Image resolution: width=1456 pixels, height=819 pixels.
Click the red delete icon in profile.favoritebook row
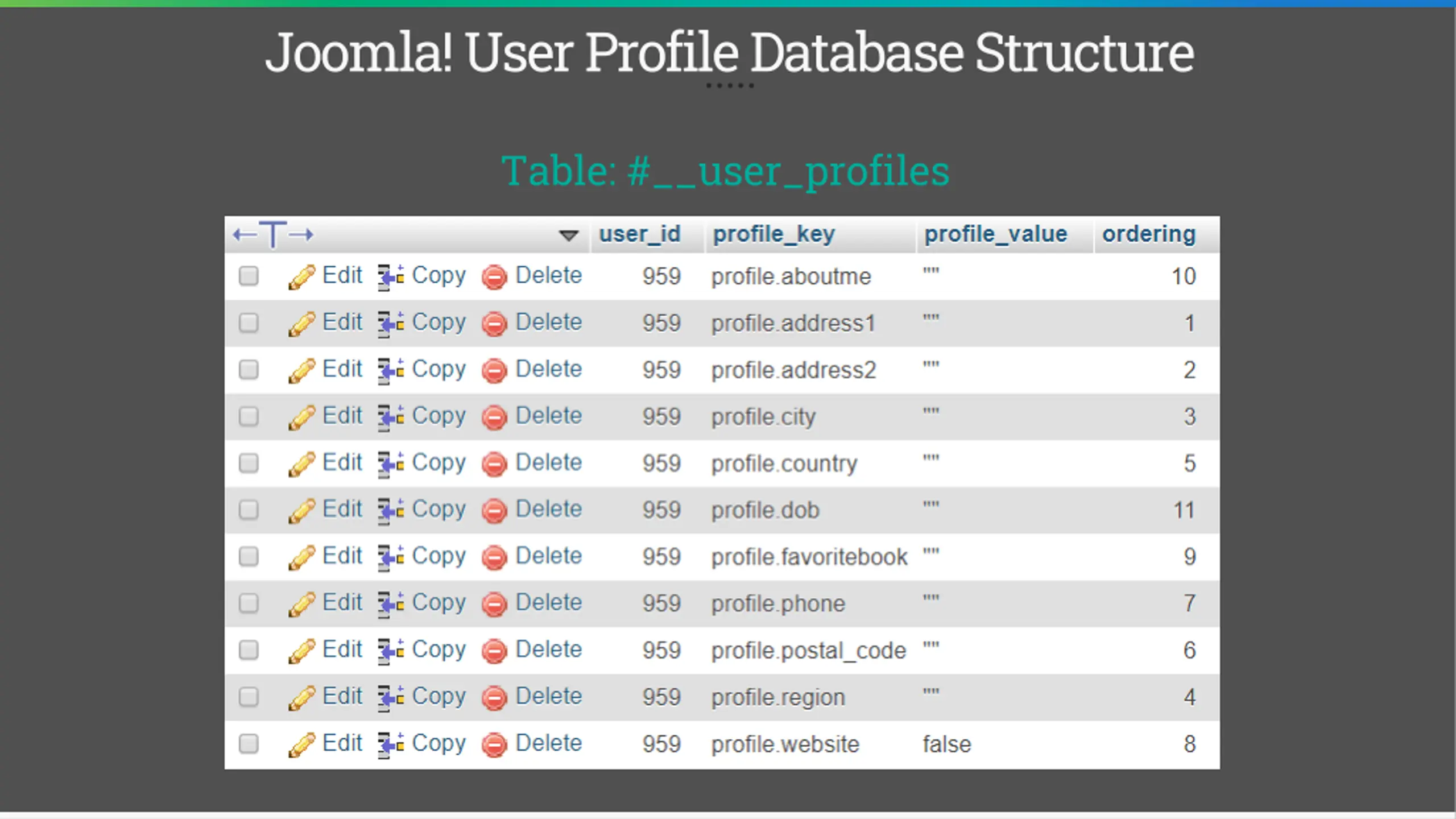(494, 557)
